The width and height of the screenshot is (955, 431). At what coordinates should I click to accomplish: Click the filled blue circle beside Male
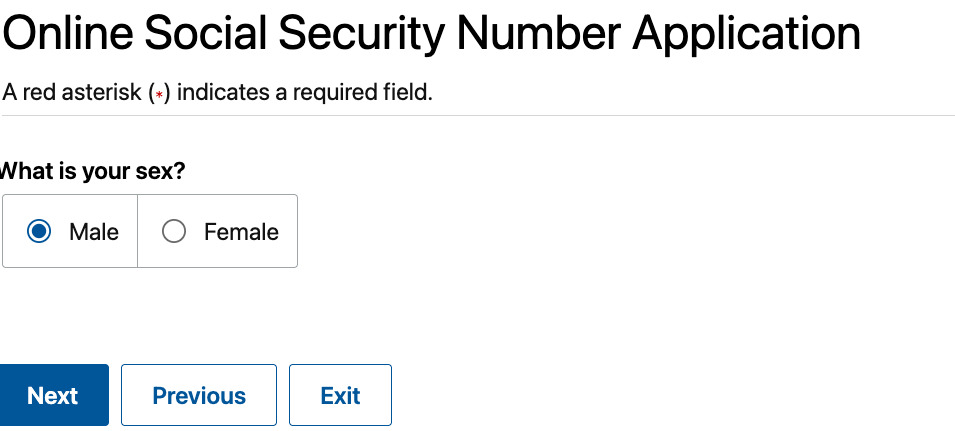point(40,232)
